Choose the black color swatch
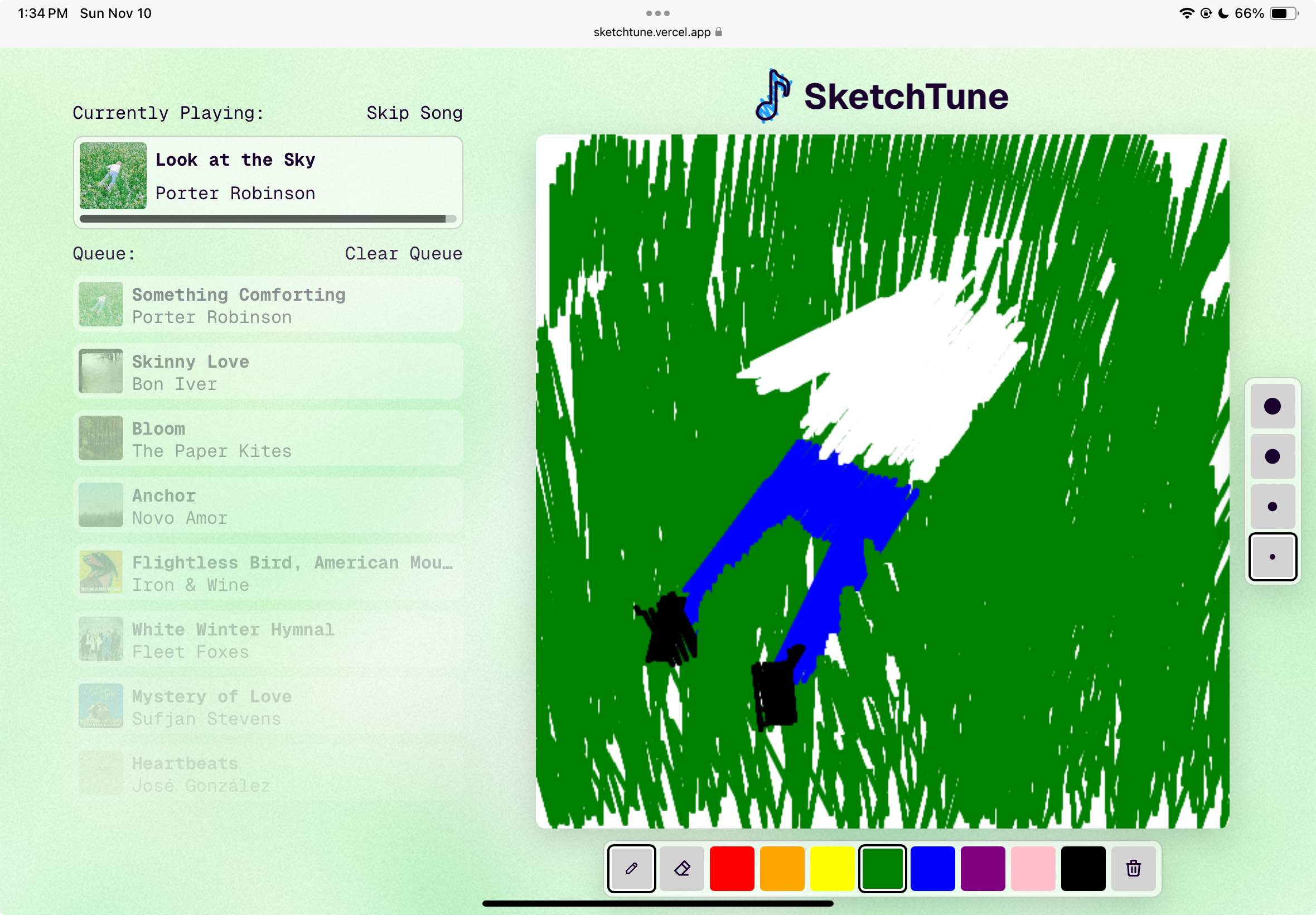Viewport: 1316px width, 915px height. 1083,868
